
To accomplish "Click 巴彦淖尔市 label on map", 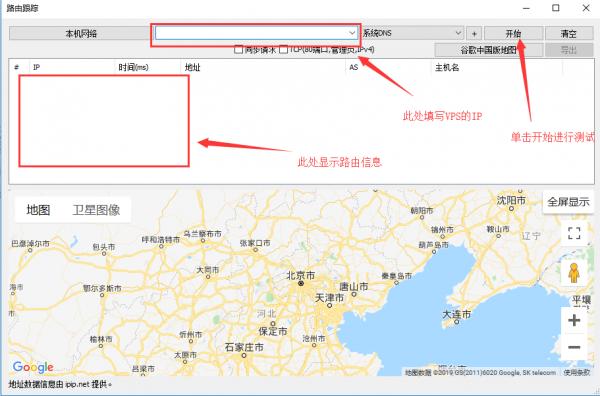I will point(30,243).
